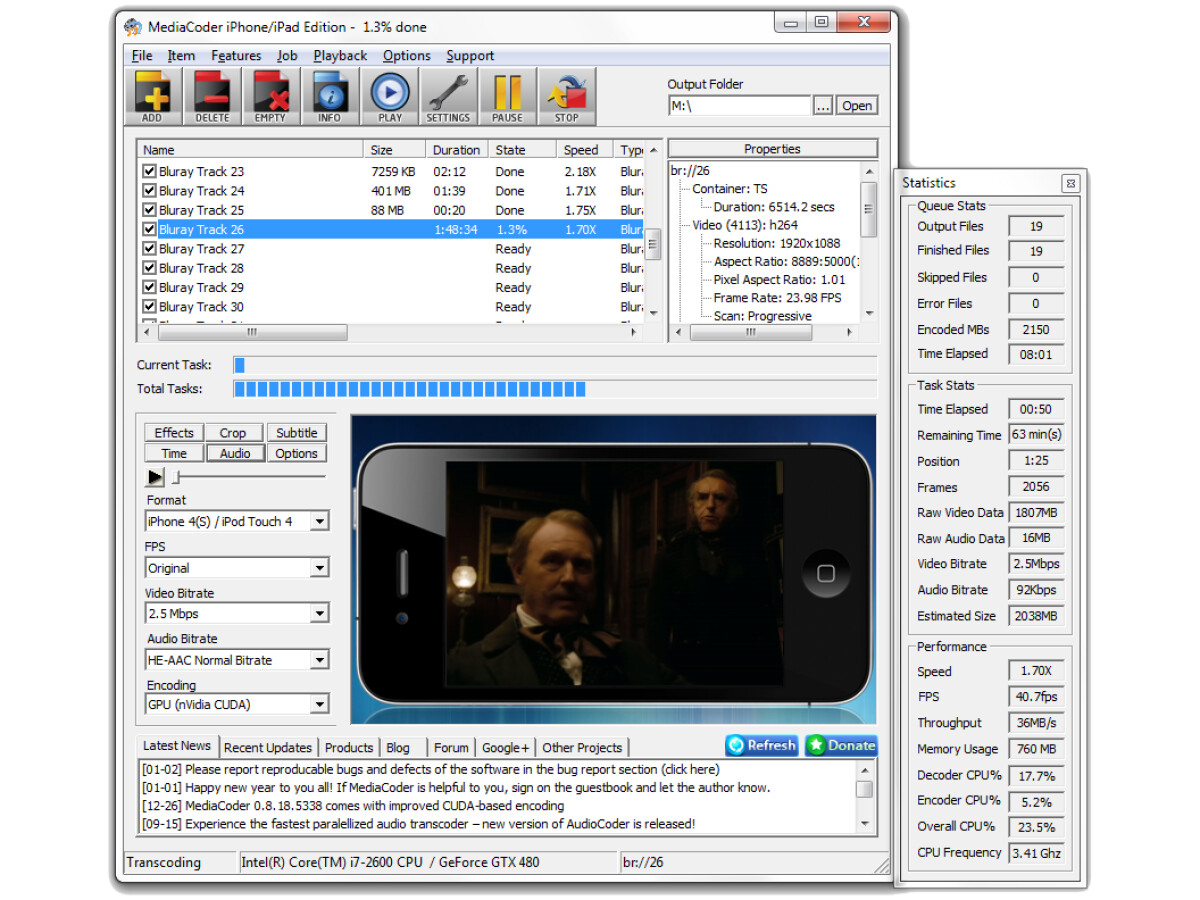Disable the Bluray Track 30 checkbox
The width and height of the screenshot is (1200, 900).
[x=149, y=307]
